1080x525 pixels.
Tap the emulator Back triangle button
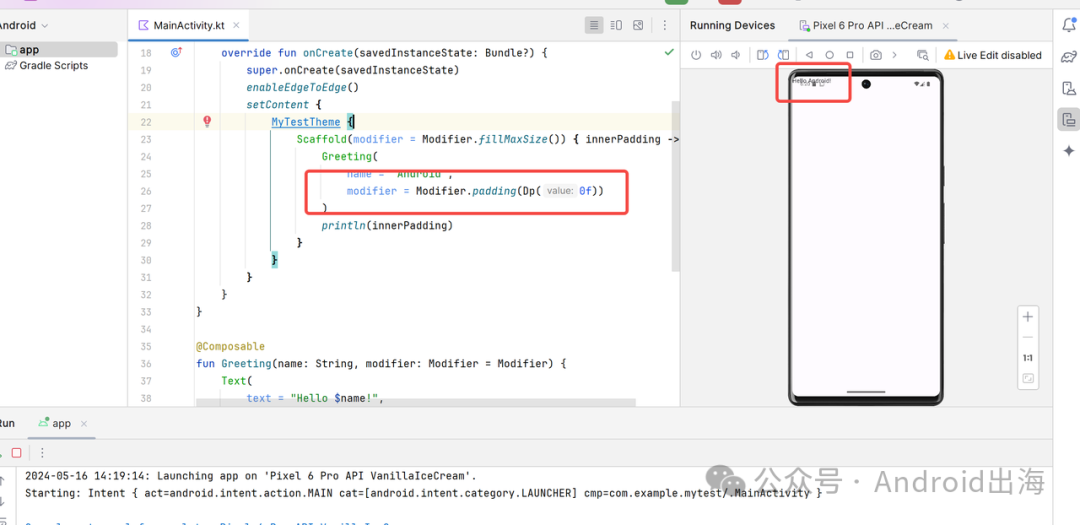point(809,55)
